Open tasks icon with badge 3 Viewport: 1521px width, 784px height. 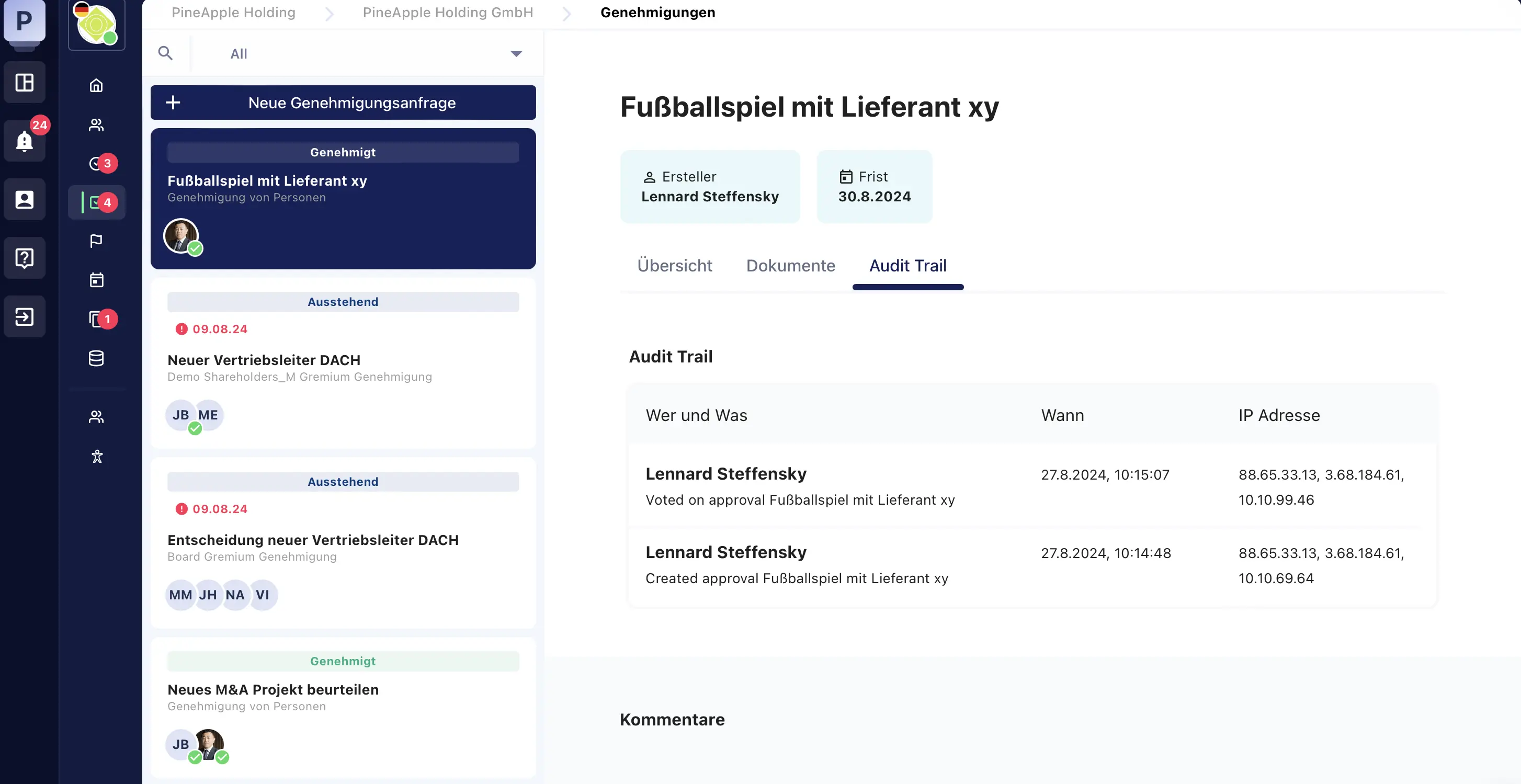96,164
